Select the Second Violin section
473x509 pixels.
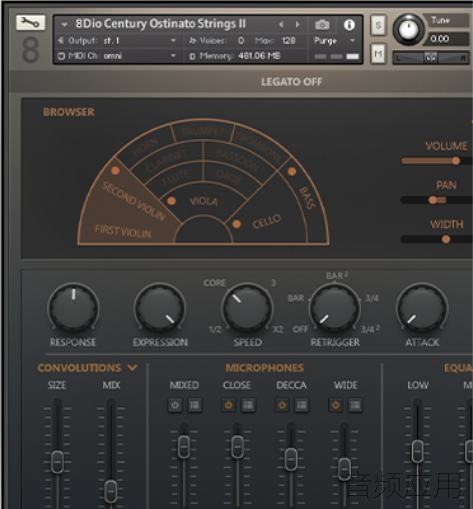133,201
